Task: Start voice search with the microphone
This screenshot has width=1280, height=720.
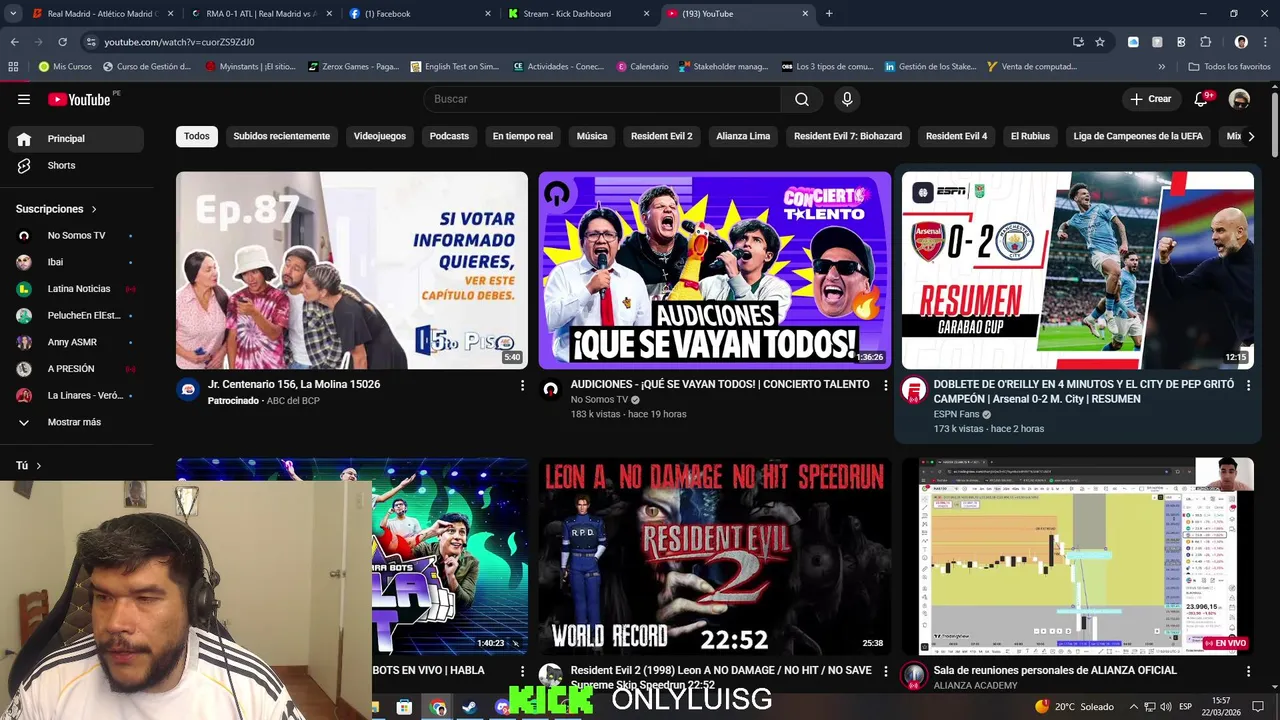Action: (847, 99)
